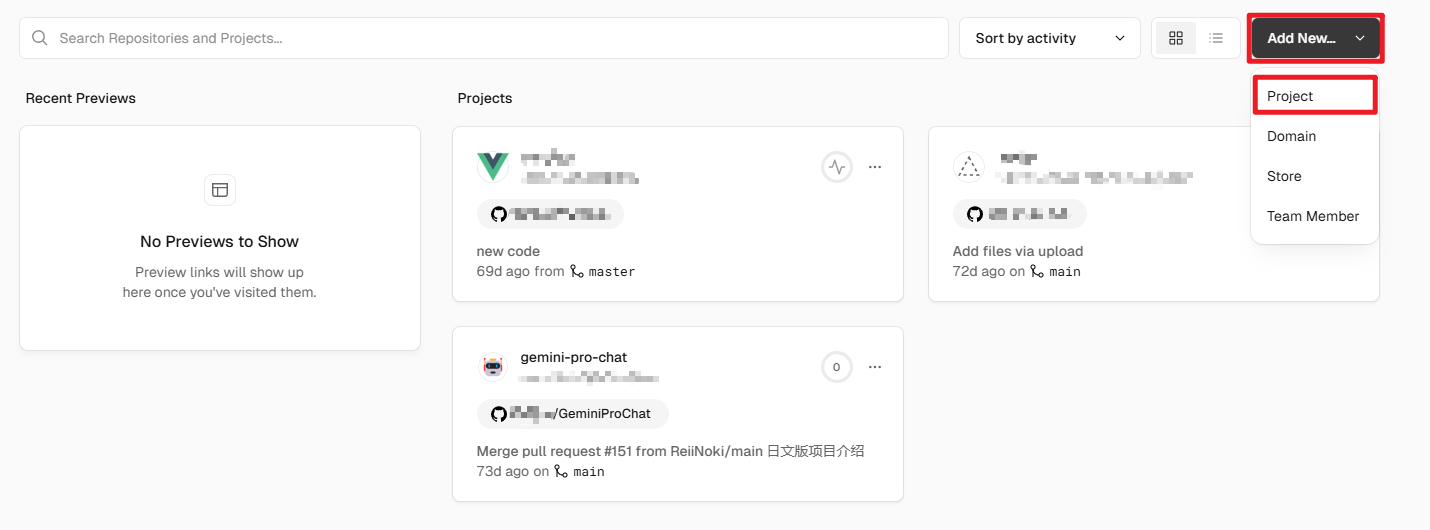
Task: Open the GeminiProChat GitHub repository link
Action: point(572,414)
